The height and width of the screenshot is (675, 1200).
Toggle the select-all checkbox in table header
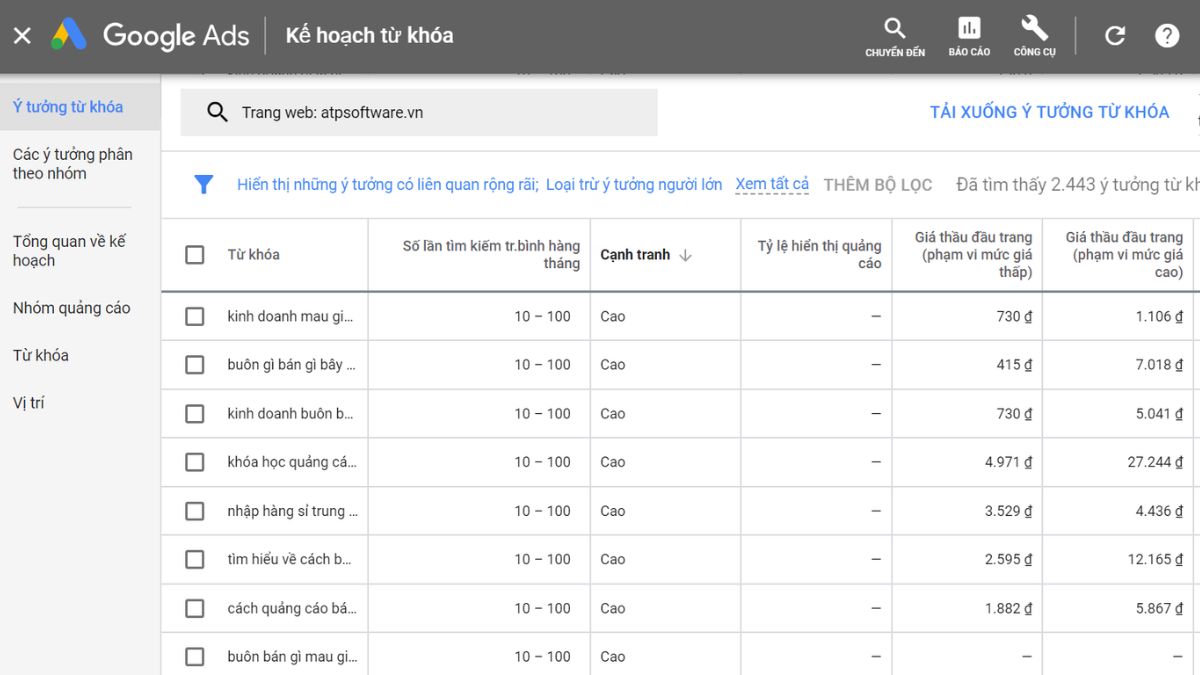195,255
